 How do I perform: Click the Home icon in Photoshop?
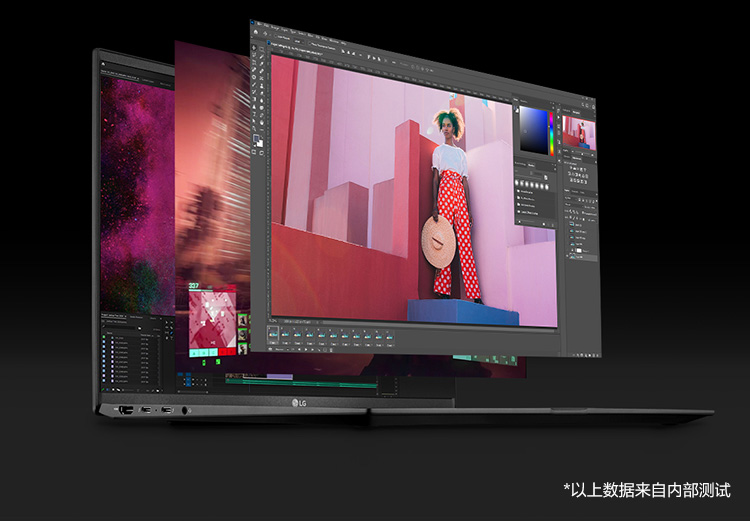255,32
